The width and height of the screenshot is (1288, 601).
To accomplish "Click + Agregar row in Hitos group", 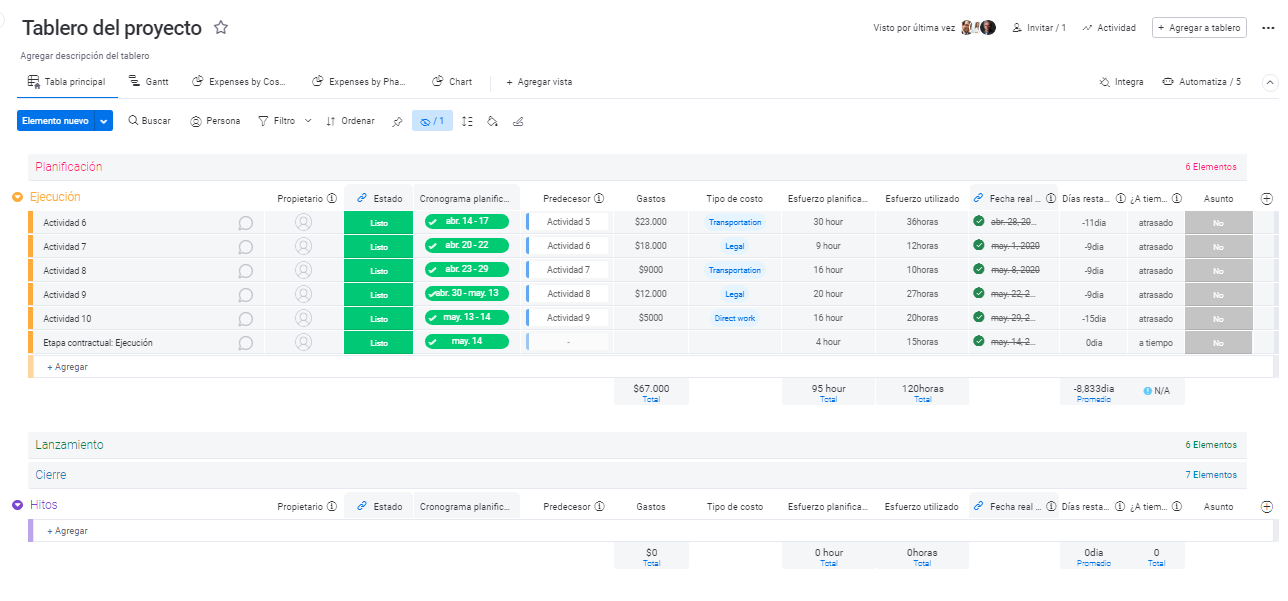I will coord(68,531).
